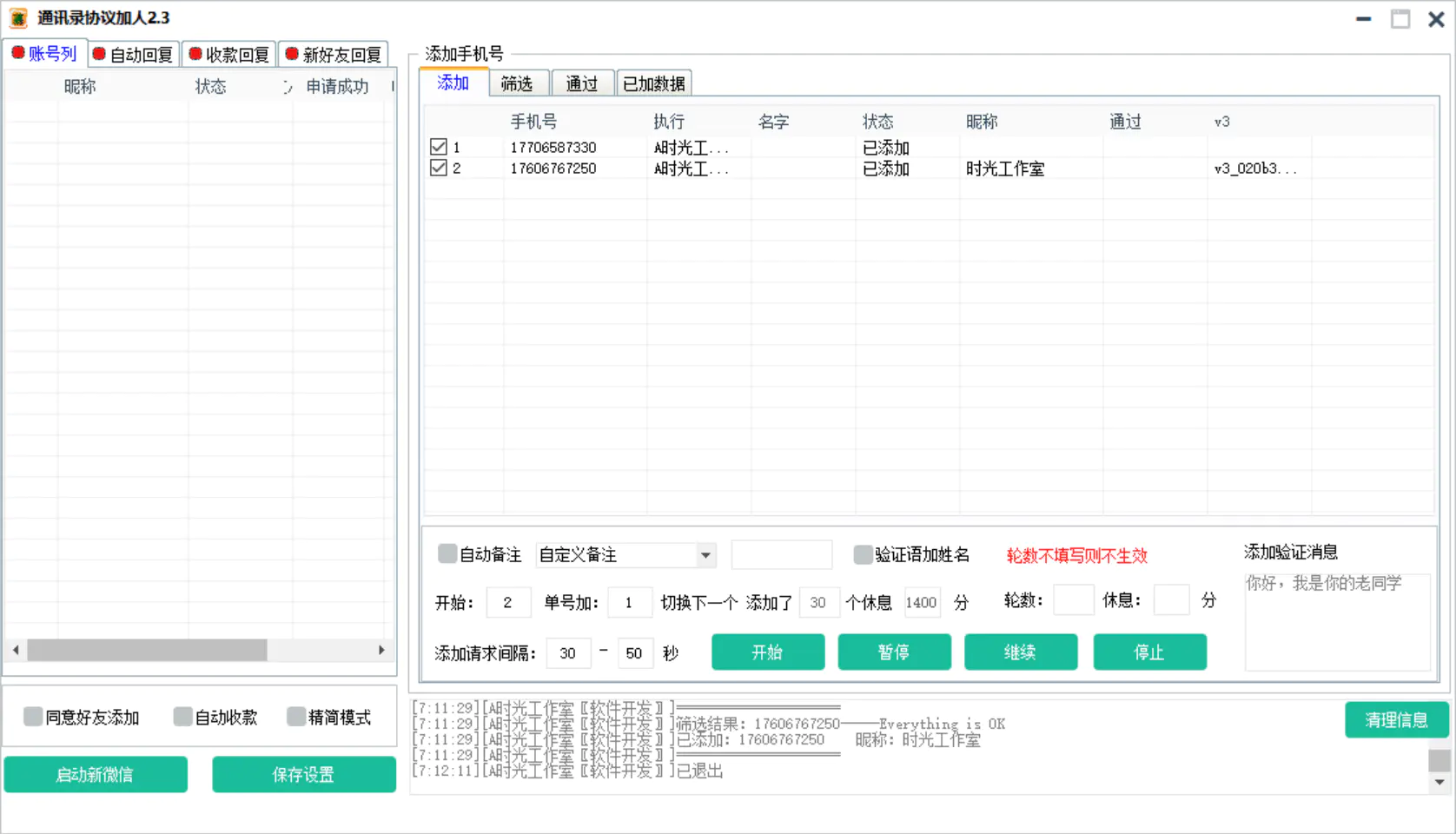Click the red dot on 收款回复 tab

(195, 55)
